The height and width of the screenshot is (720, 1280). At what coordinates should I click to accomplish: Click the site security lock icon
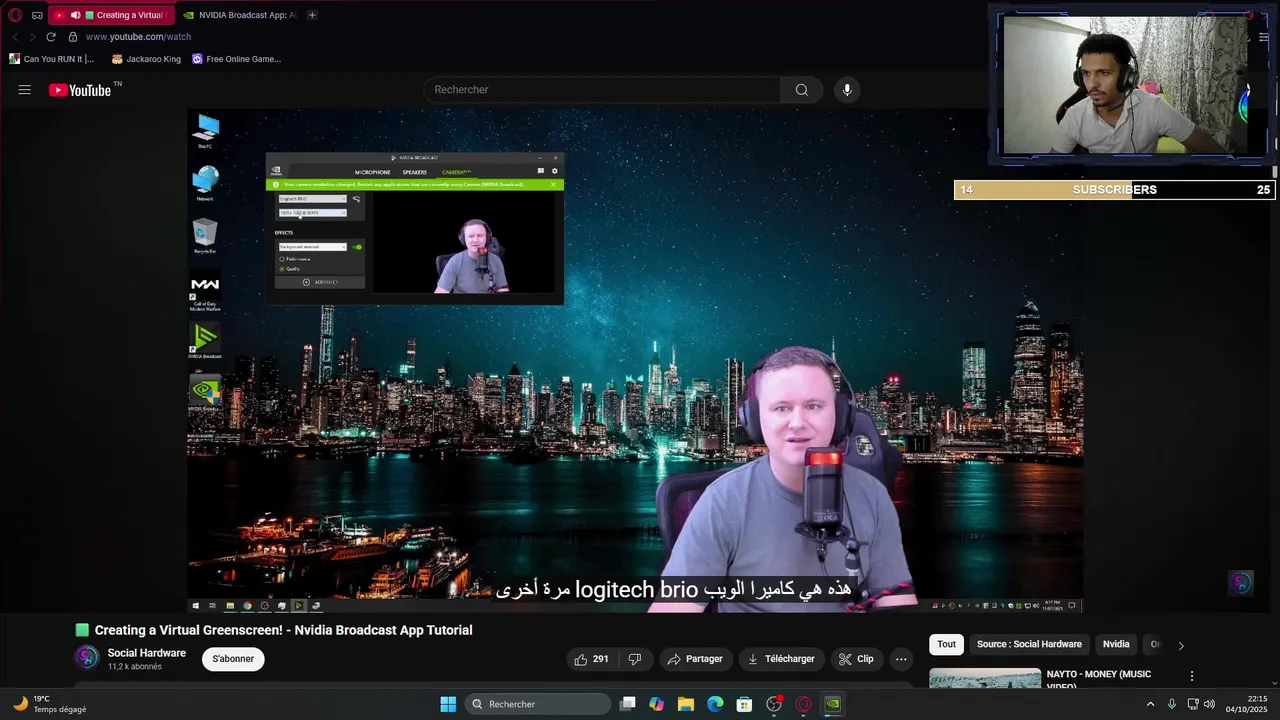tap(73, 37)
